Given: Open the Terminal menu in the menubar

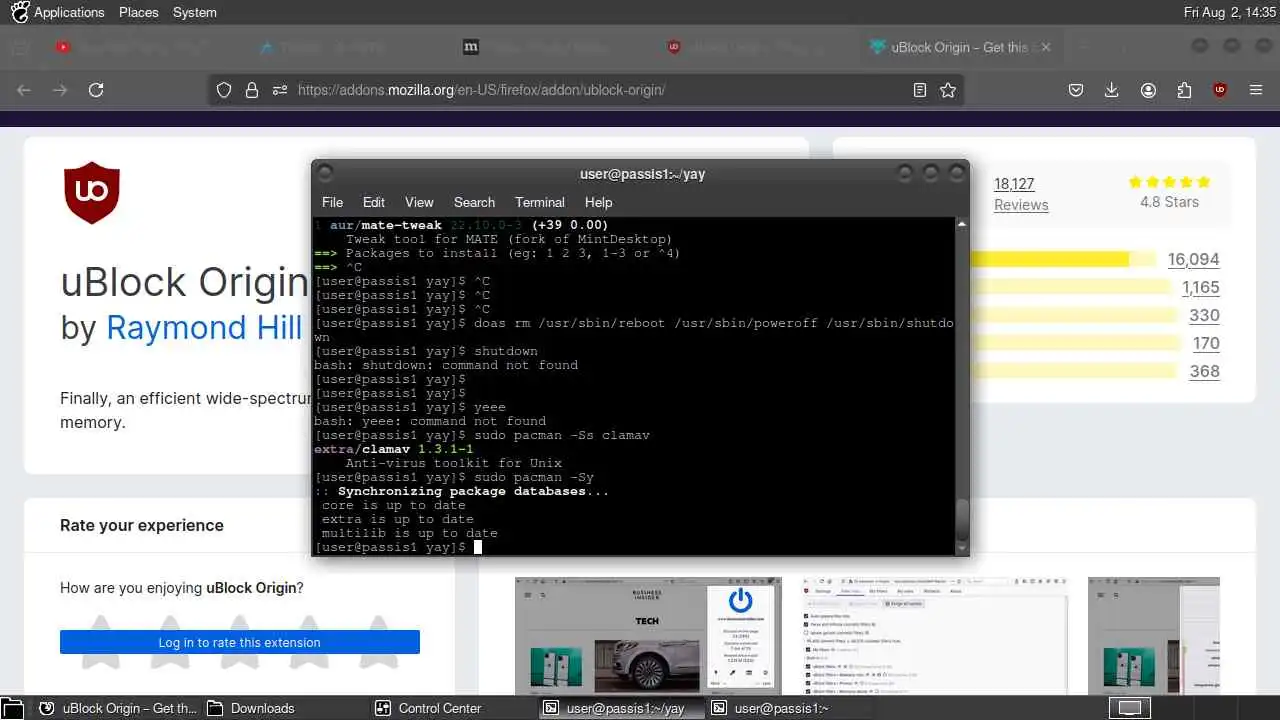Looking at the screenshot, I should [540, 202].
